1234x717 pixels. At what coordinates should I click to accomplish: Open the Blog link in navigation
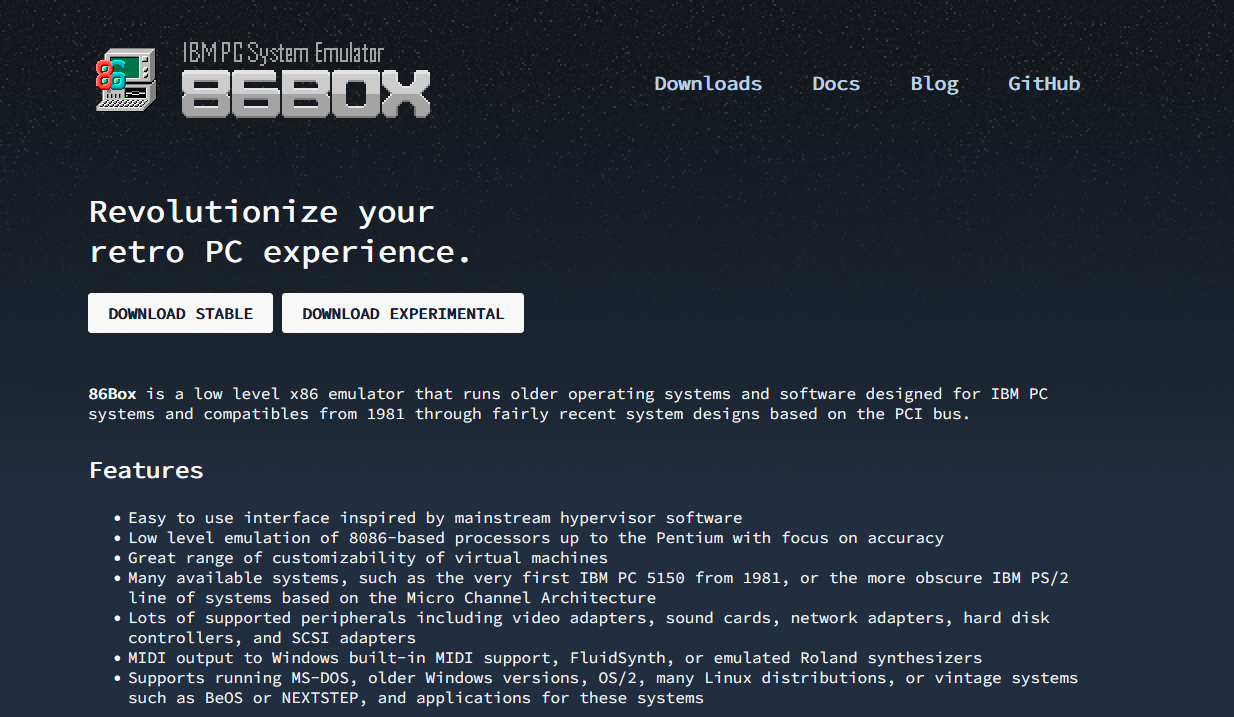934,84
